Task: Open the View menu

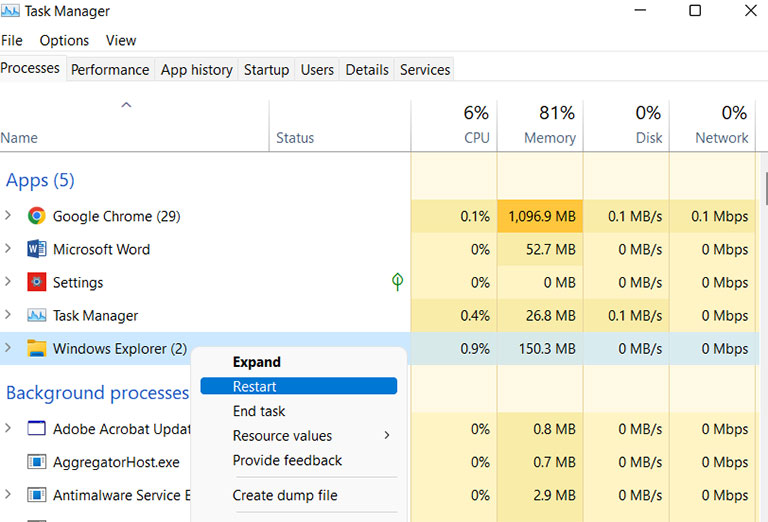Action: 121,40
